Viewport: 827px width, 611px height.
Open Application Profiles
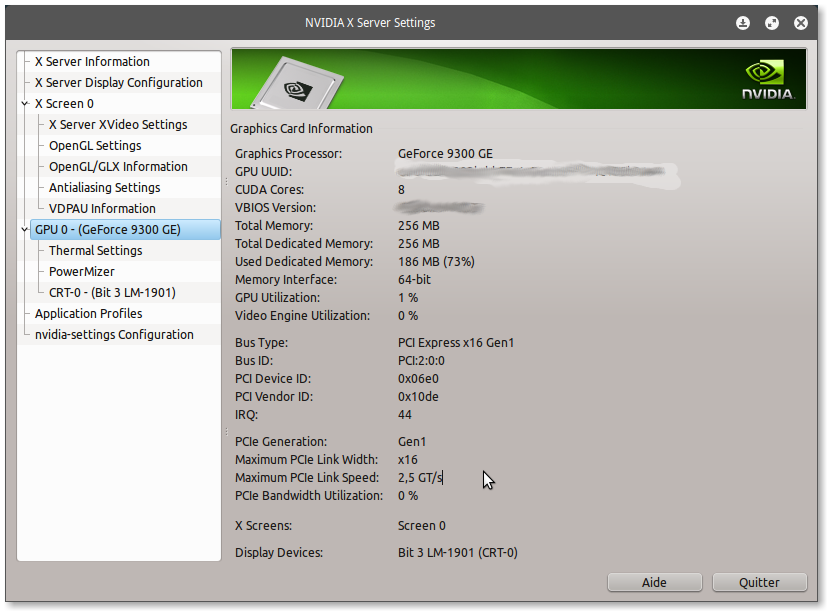click(x=89, y=314)
